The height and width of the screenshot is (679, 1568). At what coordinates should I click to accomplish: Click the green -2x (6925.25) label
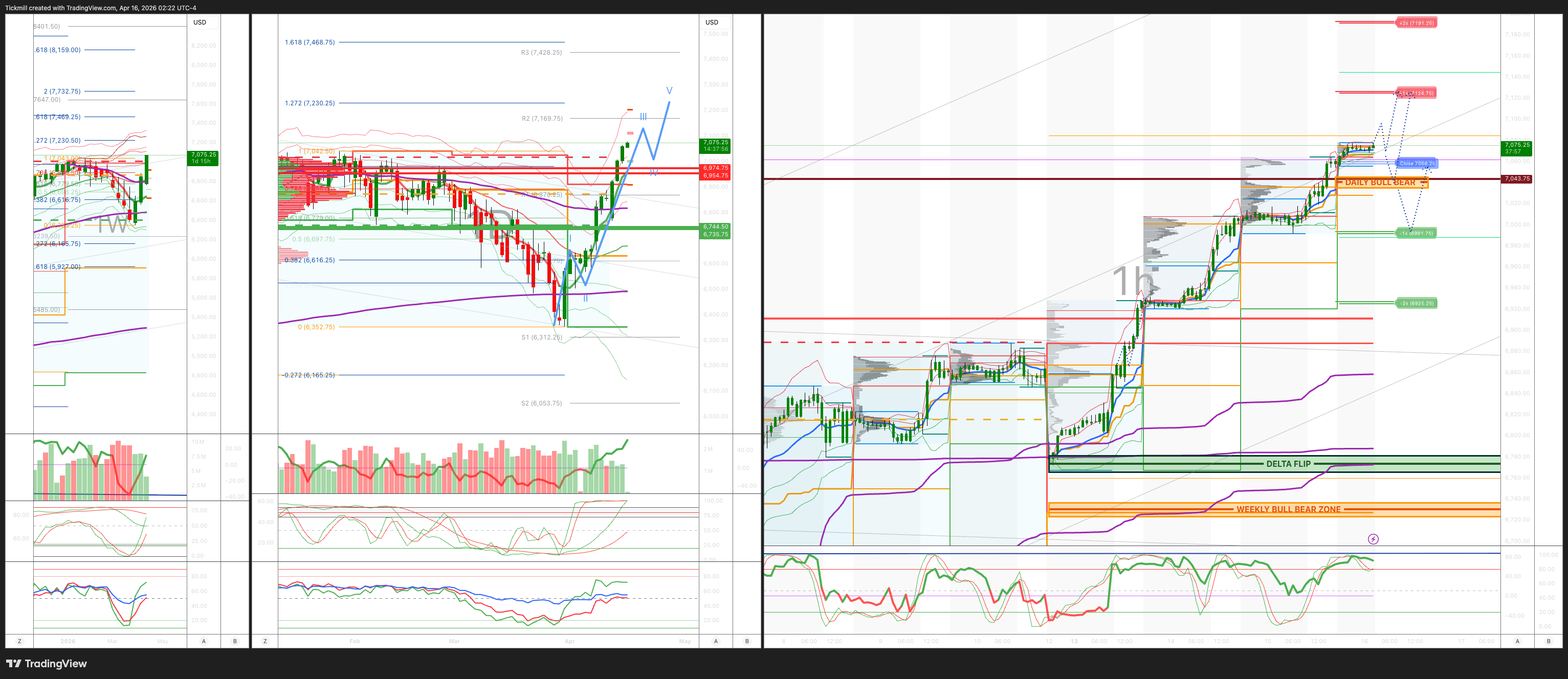1416,303
